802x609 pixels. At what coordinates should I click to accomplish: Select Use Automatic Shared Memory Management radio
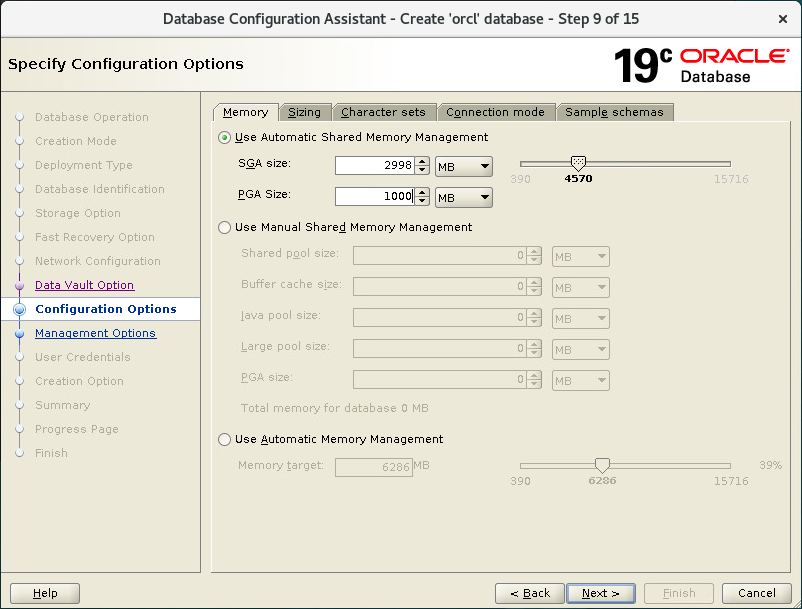tap(224, 138)
